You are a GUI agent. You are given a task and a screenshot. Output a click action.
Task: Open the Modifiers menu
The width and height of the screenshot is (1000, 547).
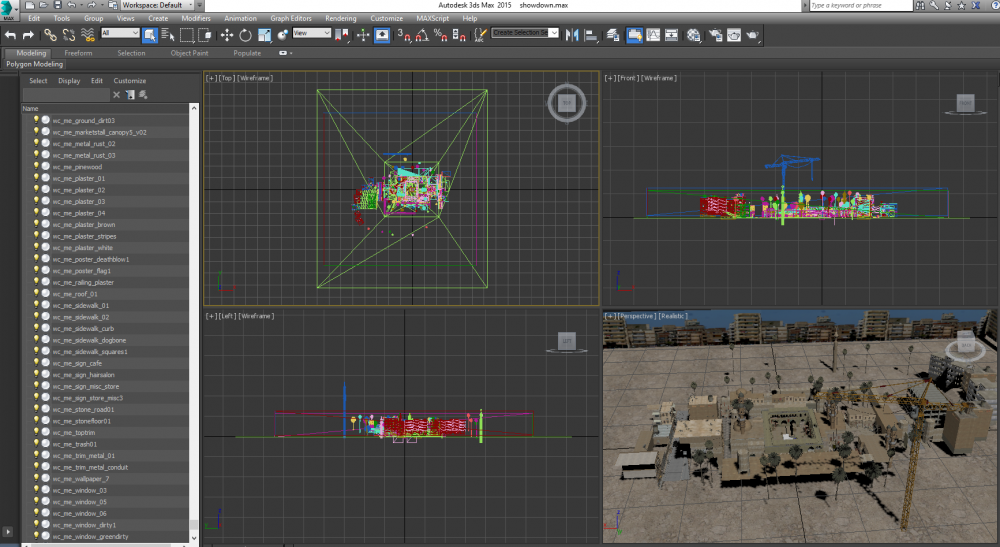click(195, 18)
